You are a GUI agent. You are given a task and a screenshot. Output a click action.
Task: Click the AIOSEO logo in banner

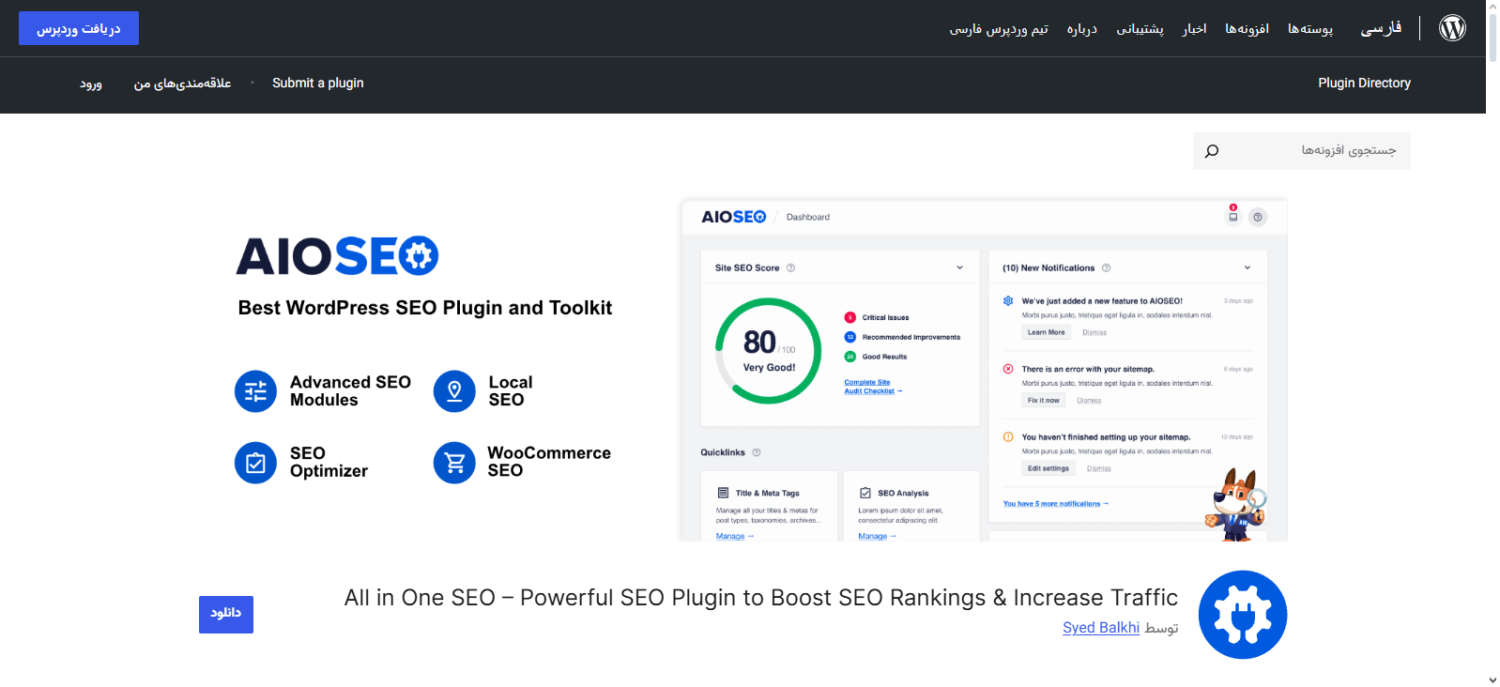[x=337, y=256]
